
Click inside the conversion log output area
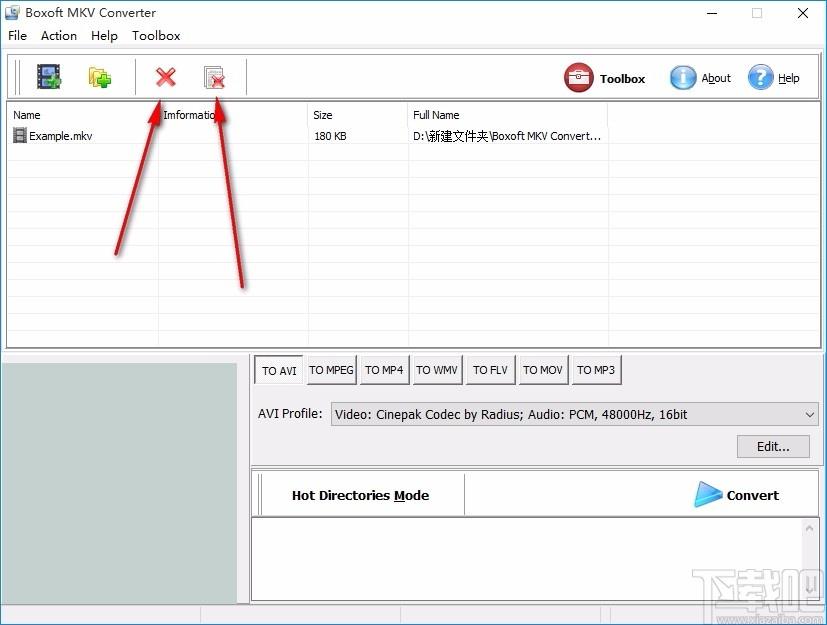pyautogui.click(x=527, y=559)
